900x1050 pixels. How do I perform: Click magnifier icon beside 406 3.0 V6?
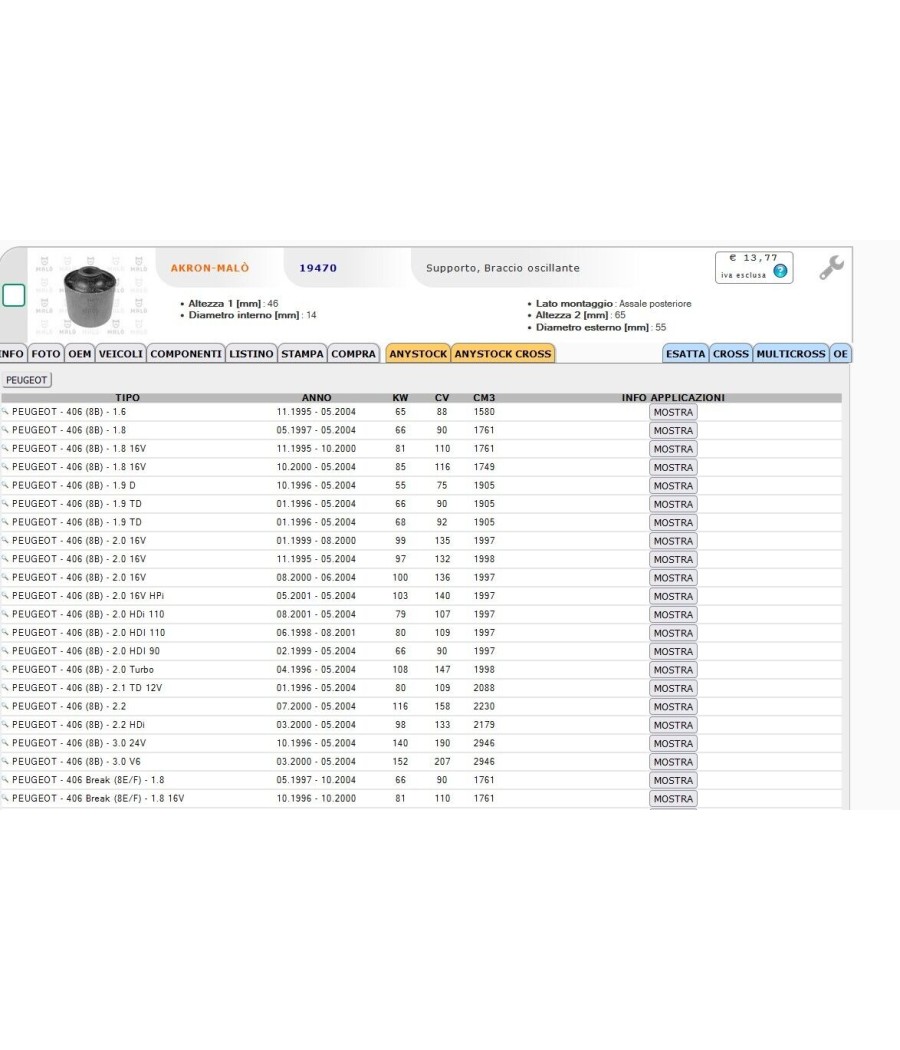click(5, 761)
